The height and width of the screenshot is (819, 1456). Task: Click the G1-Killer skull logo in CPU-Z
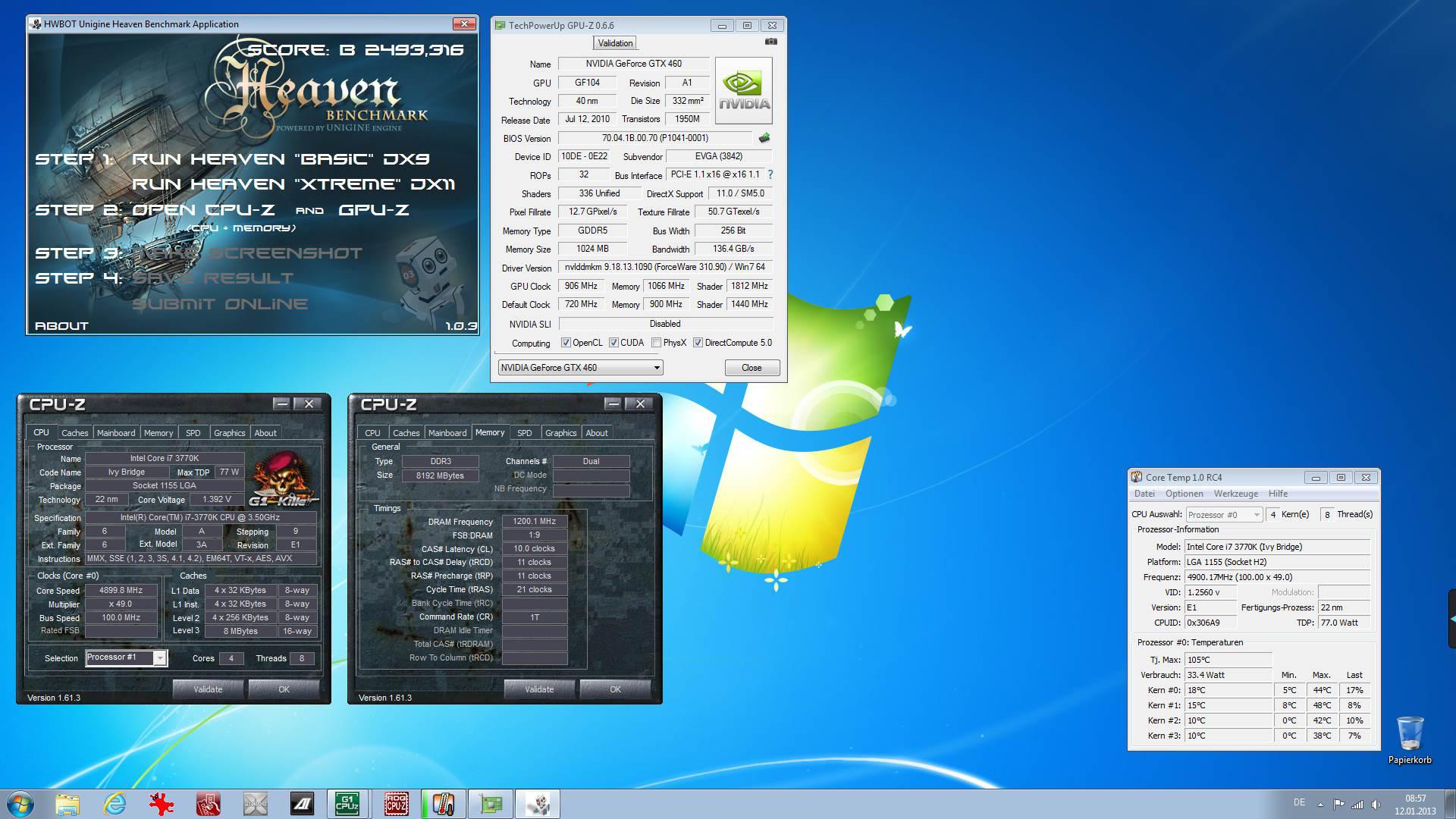(x=282, y=478)
